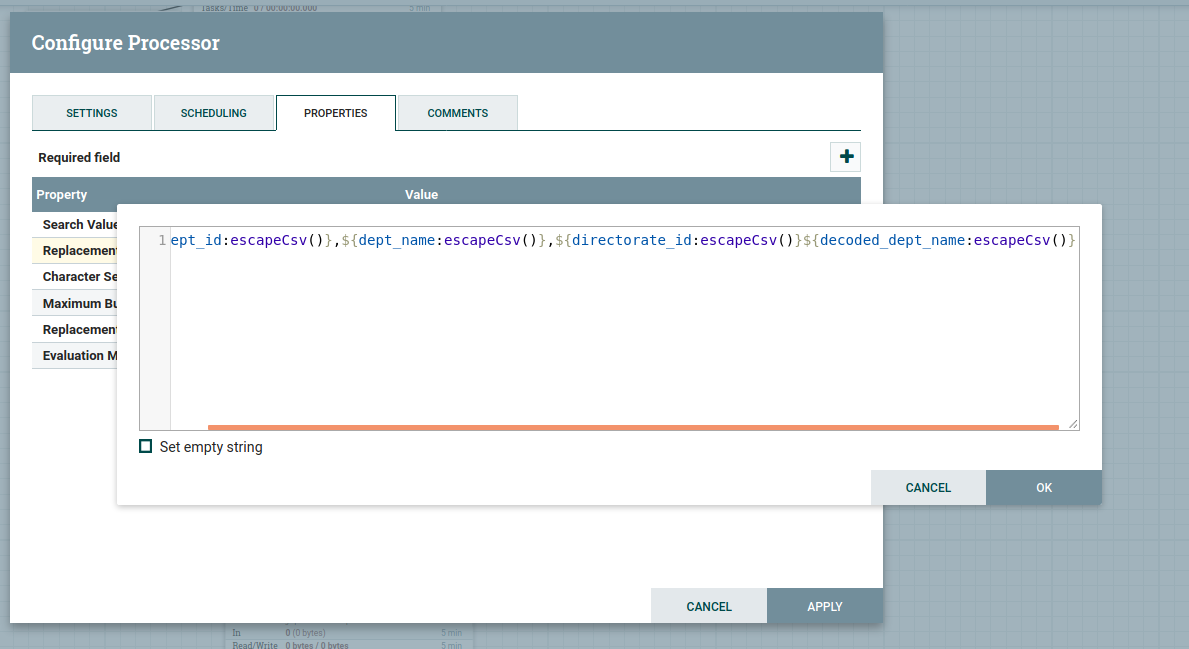Click the Property column header
The height and width of the screenshot is (649, 1189).
click(x=62, y=195)
